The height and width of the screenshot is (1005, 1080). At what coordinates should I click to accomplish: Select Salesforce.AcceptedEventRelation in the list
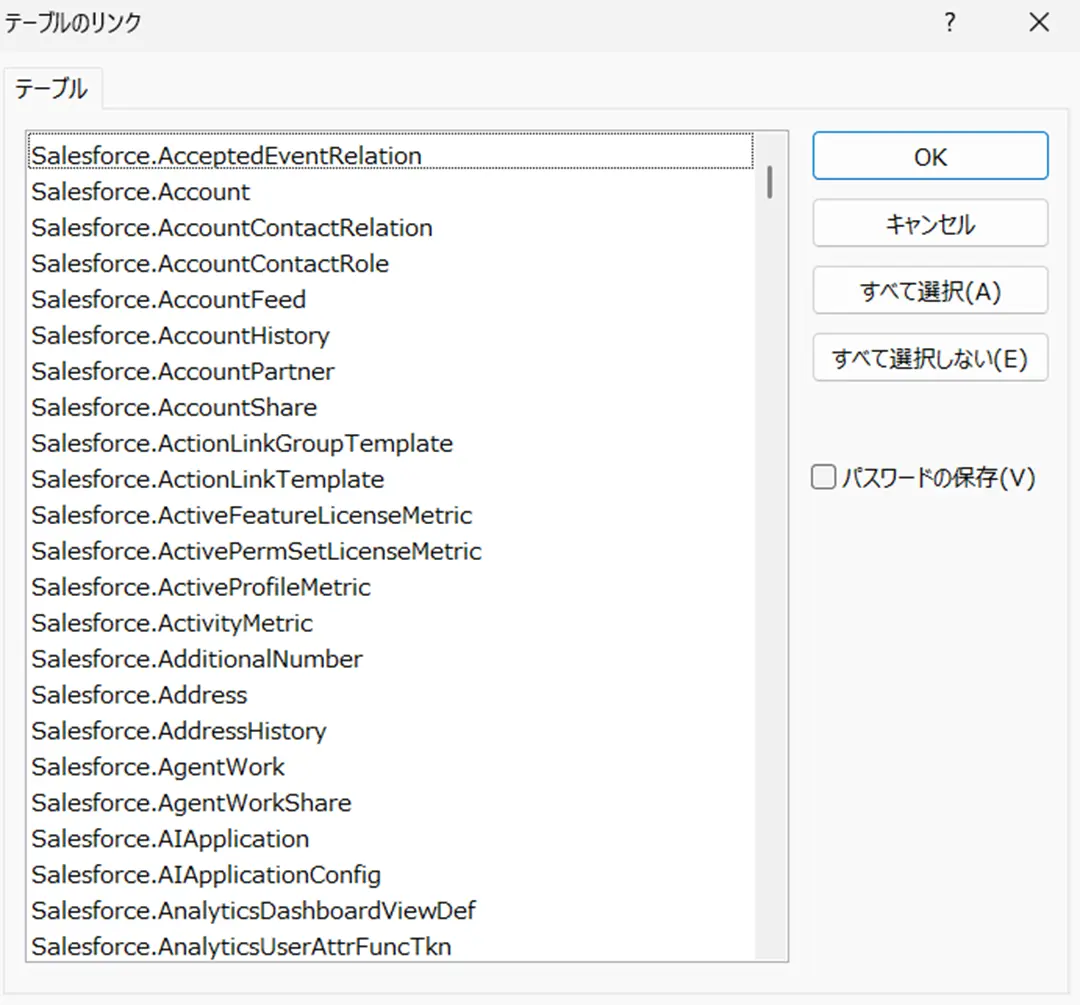click(226, 155)
